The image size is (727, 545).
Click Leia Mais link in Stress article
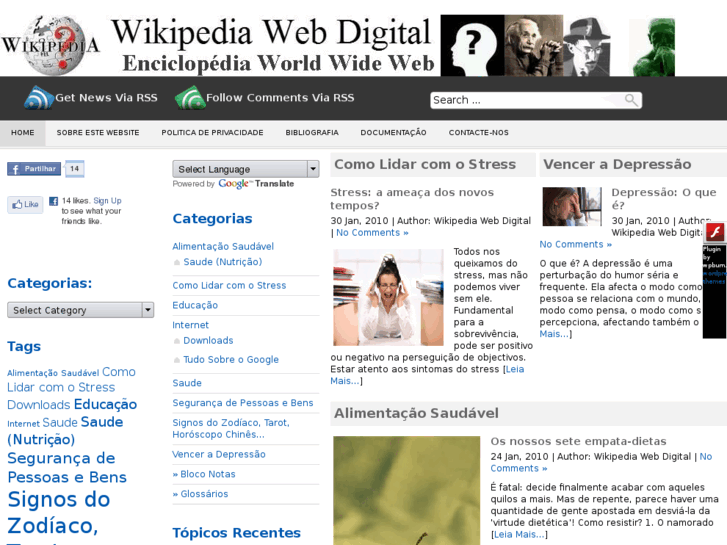pos(427,375)
